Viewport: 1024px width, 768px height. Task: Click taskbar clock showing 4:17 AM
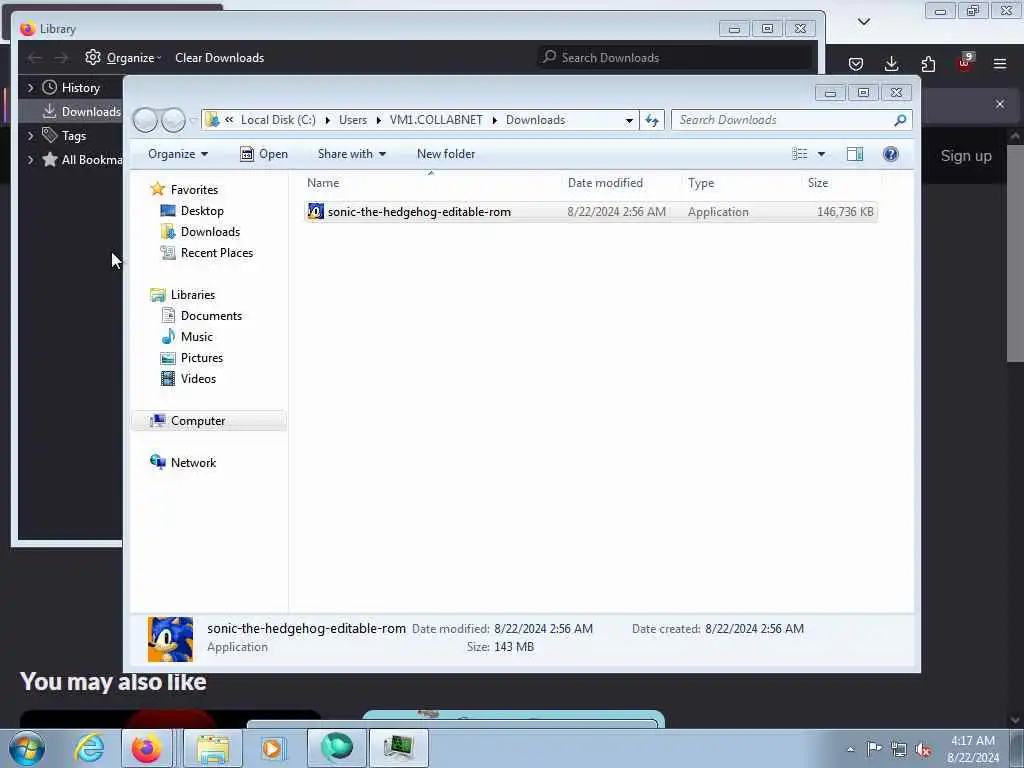(x=973, y=749)
